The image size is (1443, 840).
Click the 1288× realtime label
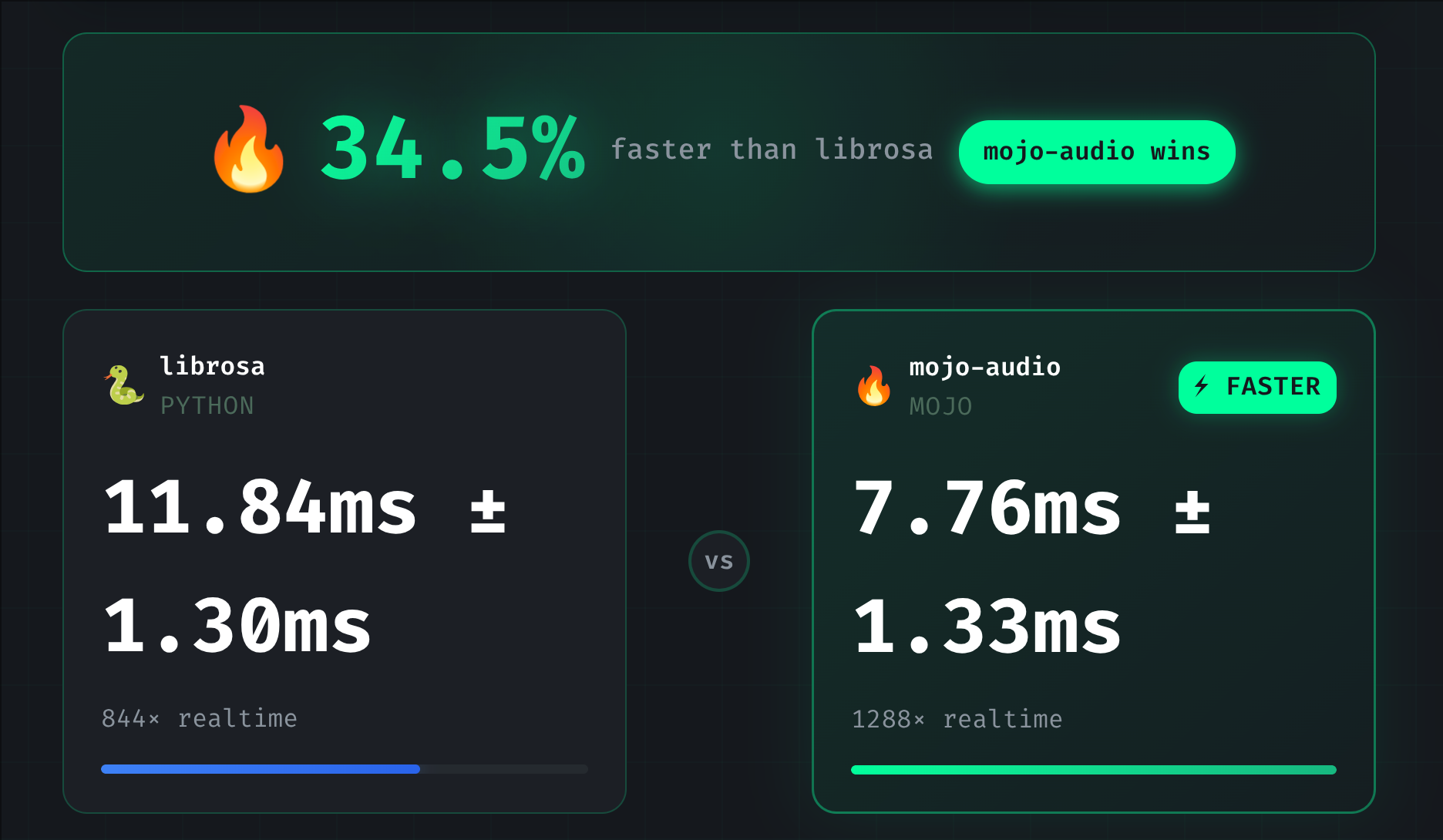click(957, 719)
